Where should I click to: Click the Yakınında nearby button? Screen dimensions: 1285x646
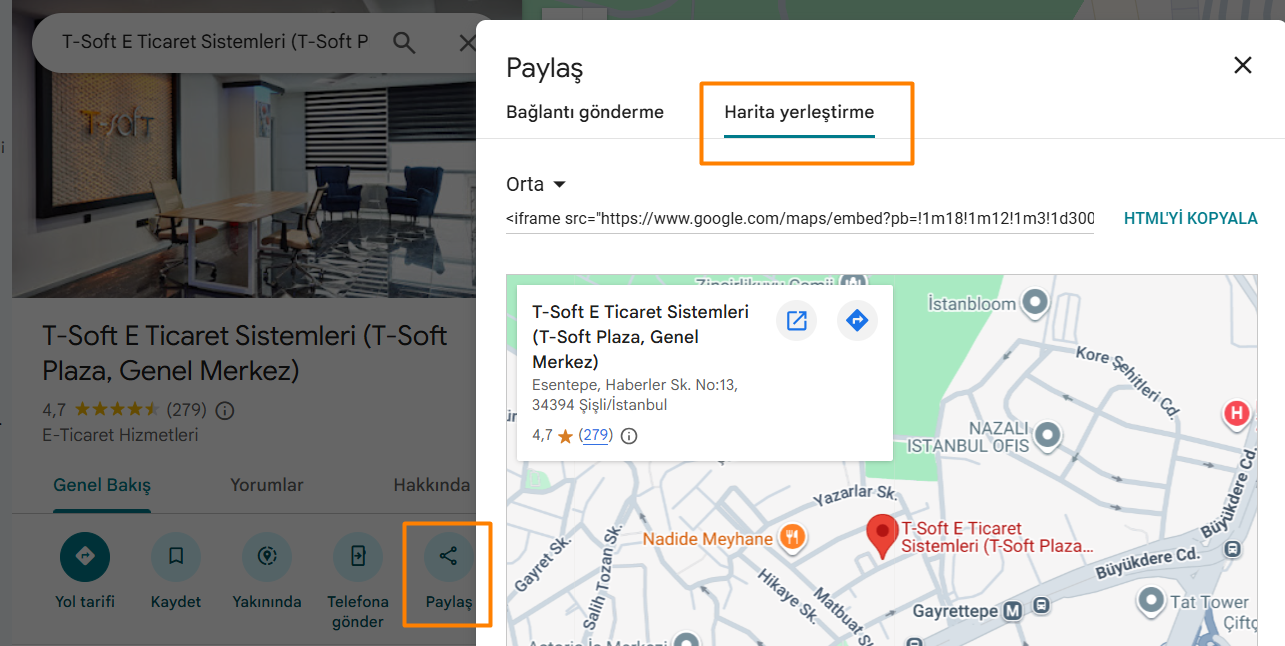tap(267, 570)
